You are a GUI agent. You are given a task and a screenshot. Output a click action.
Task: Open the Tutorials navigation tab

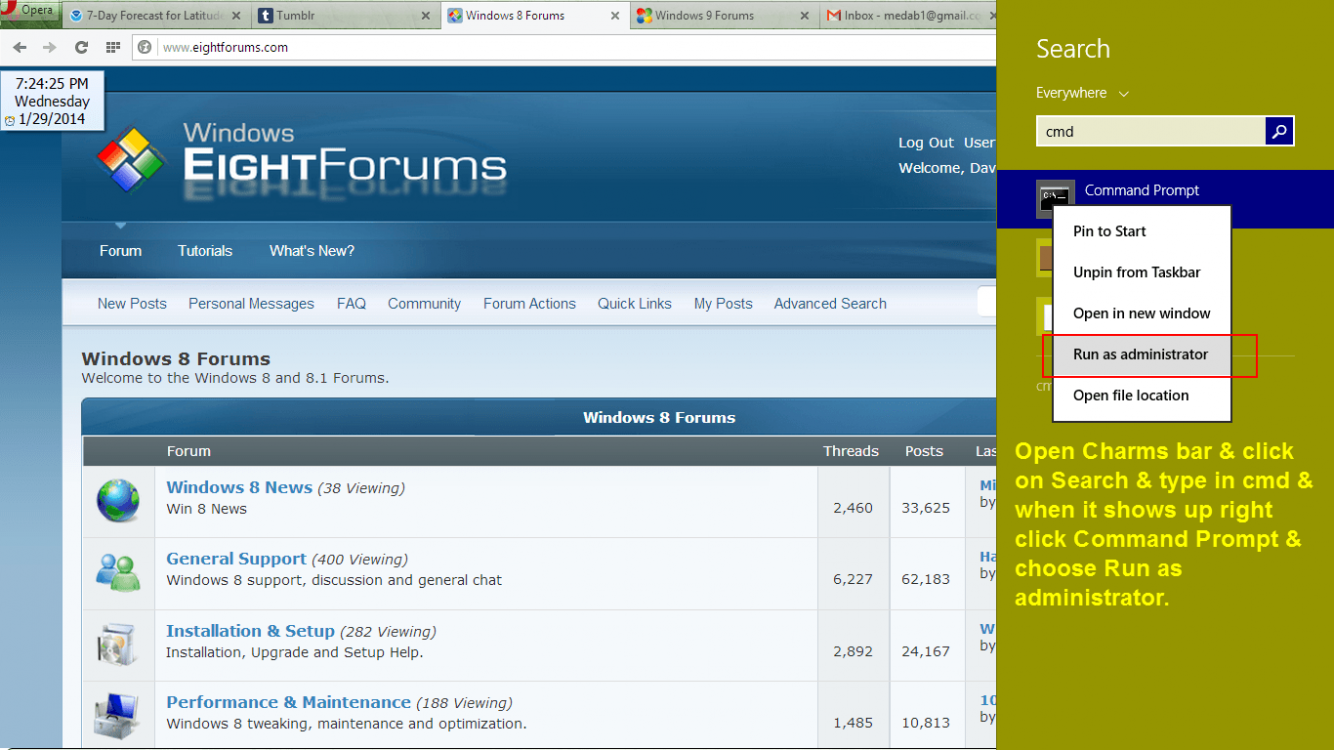click(x=205, y=251)
